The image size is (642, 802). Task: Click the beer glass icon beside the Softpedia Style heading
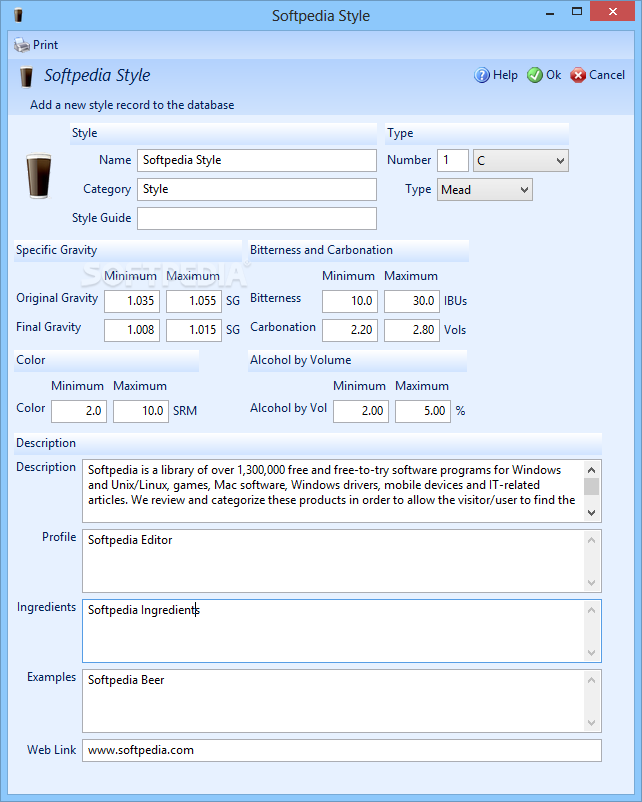(26, 77)
